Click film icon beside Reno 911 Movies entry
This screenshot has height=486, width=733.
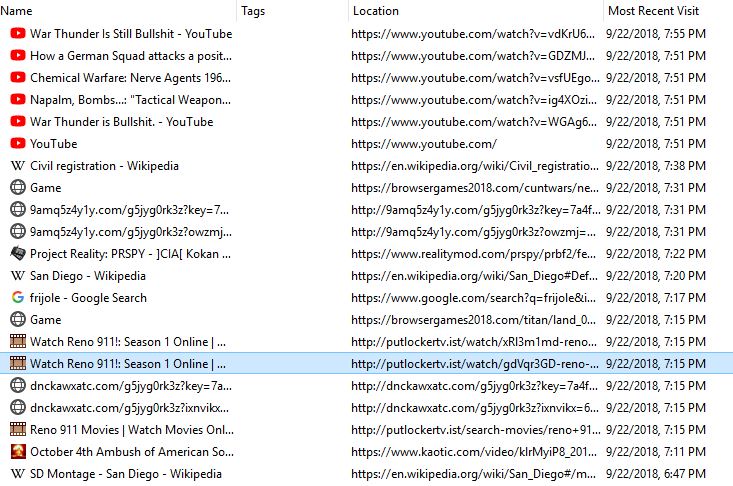[x=18, y=429]
